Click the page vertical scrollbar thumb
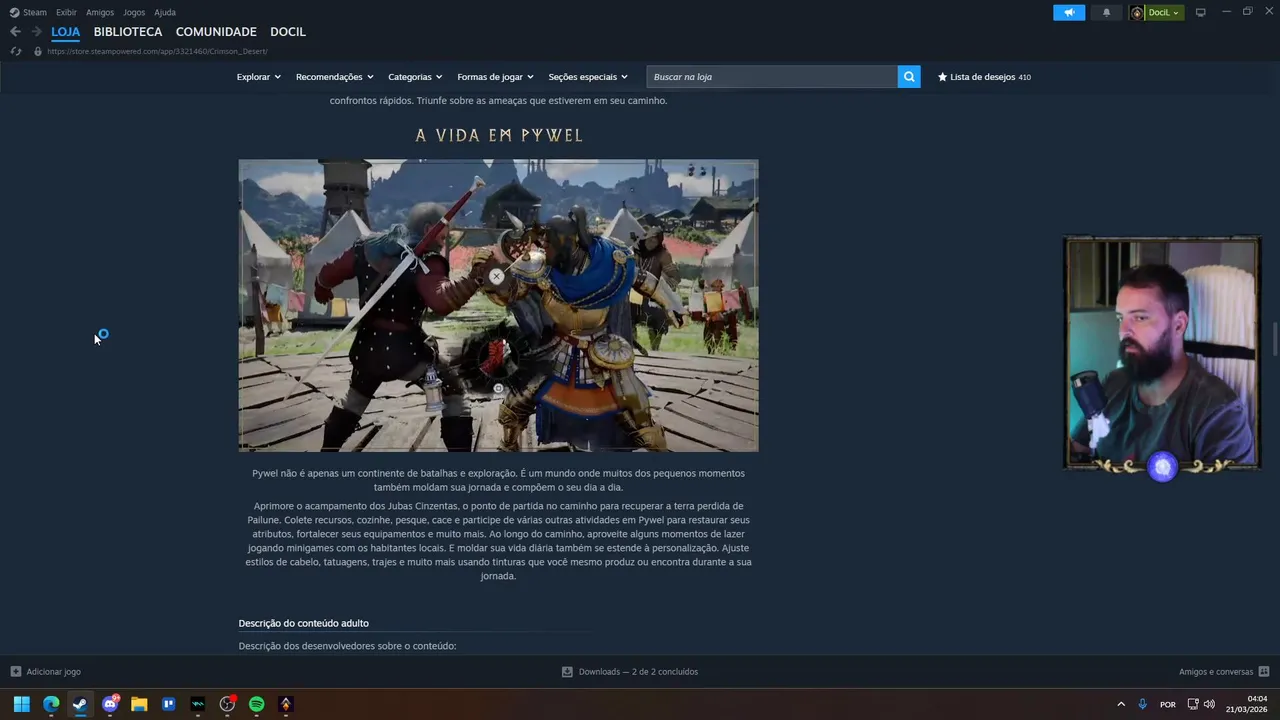The height and width of the screenshot is (720, 1280). click(x=1275, y=339)
